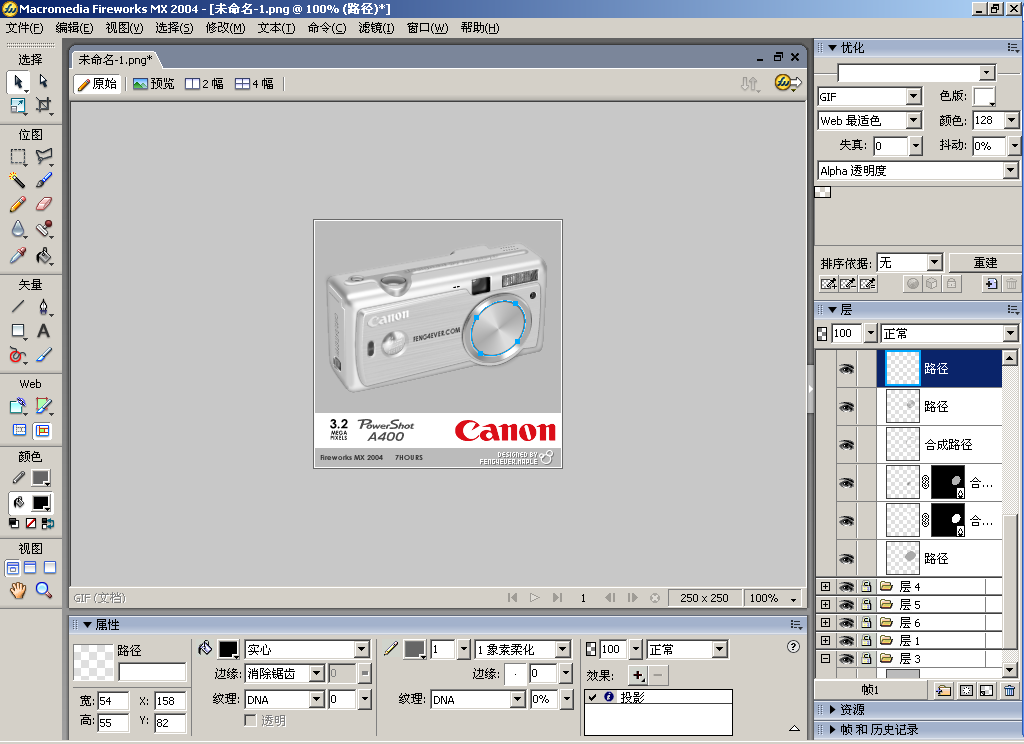Screen dimensions: 1024x744
Task: Open the 色版 matte color swatch
Action: coord(984,97)
